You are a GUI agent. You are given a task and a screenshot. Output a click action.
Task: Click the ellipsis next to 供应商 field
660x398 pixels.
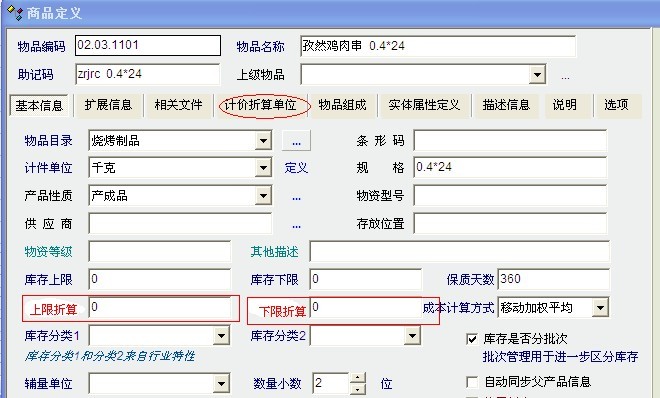tap(296, 226)
